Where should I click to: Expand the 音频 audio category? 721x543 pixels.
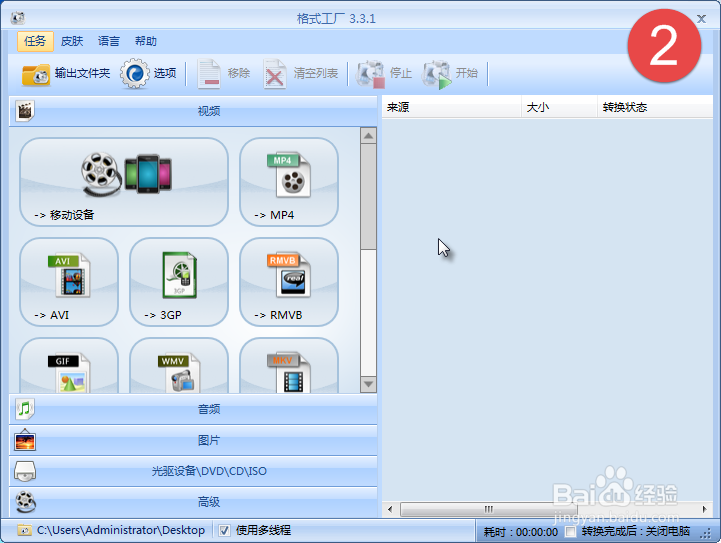point(193,409)
